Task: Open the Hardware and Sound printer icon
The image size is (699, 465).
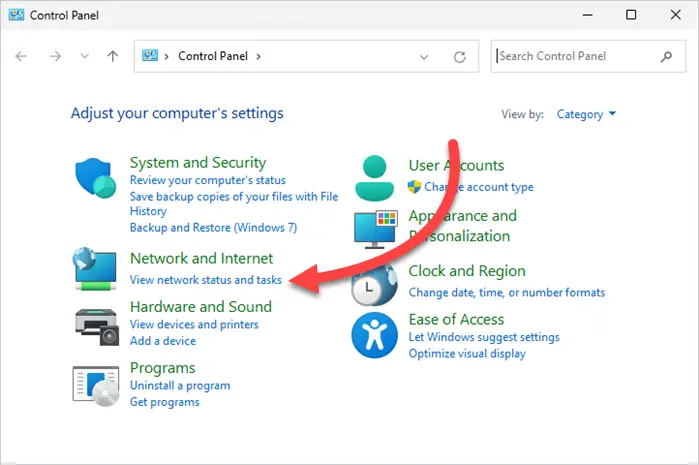Action: (x=97, y=327)
